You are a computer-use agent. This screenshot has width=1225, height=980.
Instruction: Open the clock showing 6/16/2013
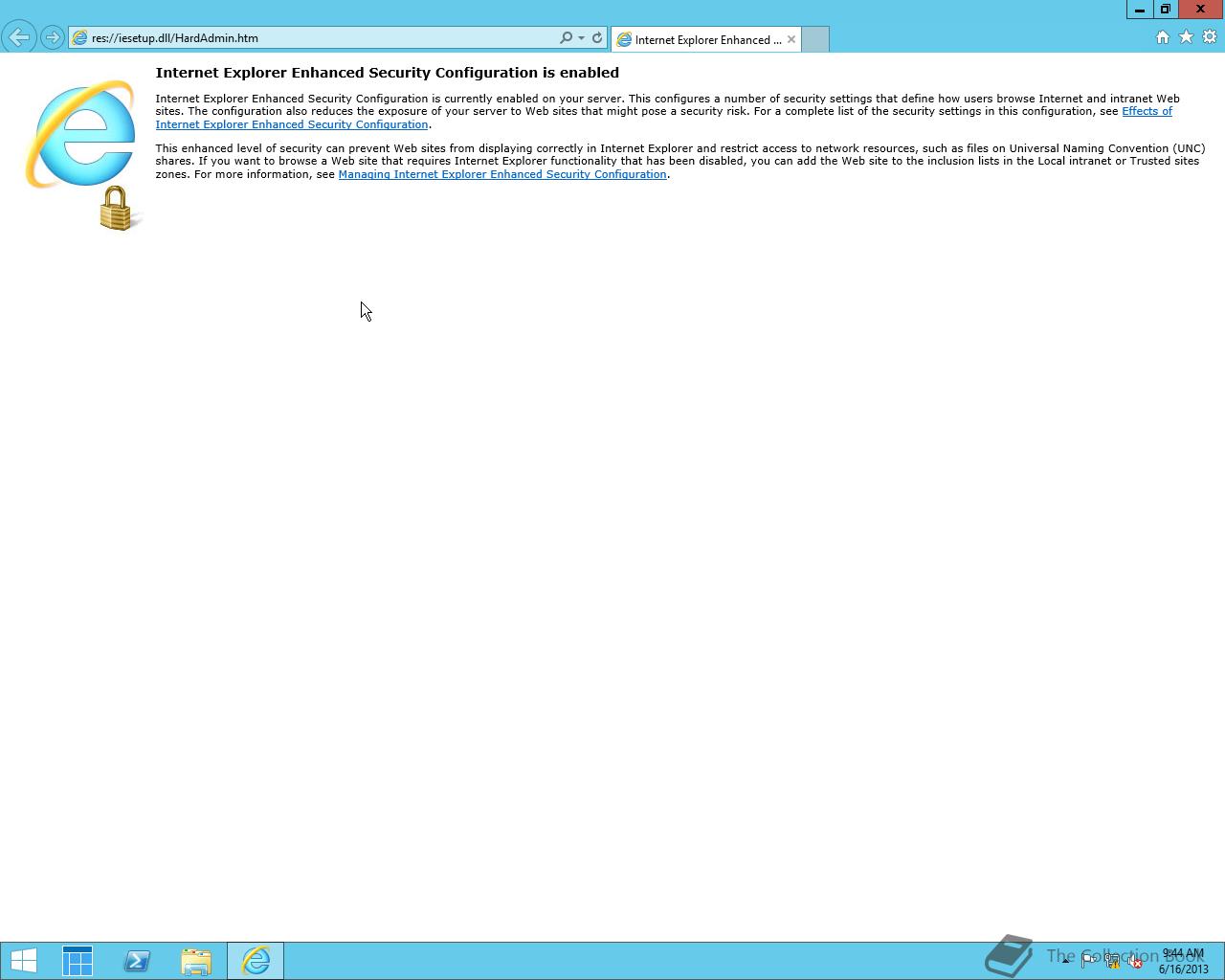click(1183, 961)
